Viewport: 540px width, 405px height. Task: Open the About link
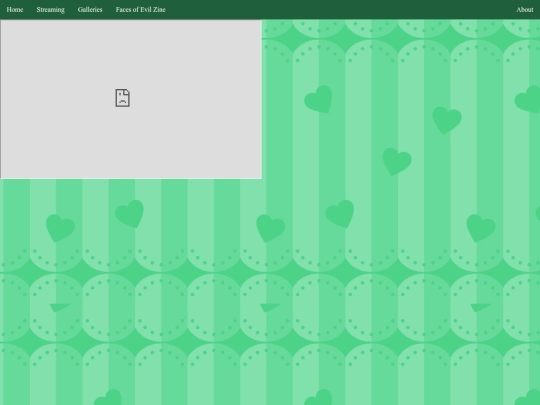525,10
